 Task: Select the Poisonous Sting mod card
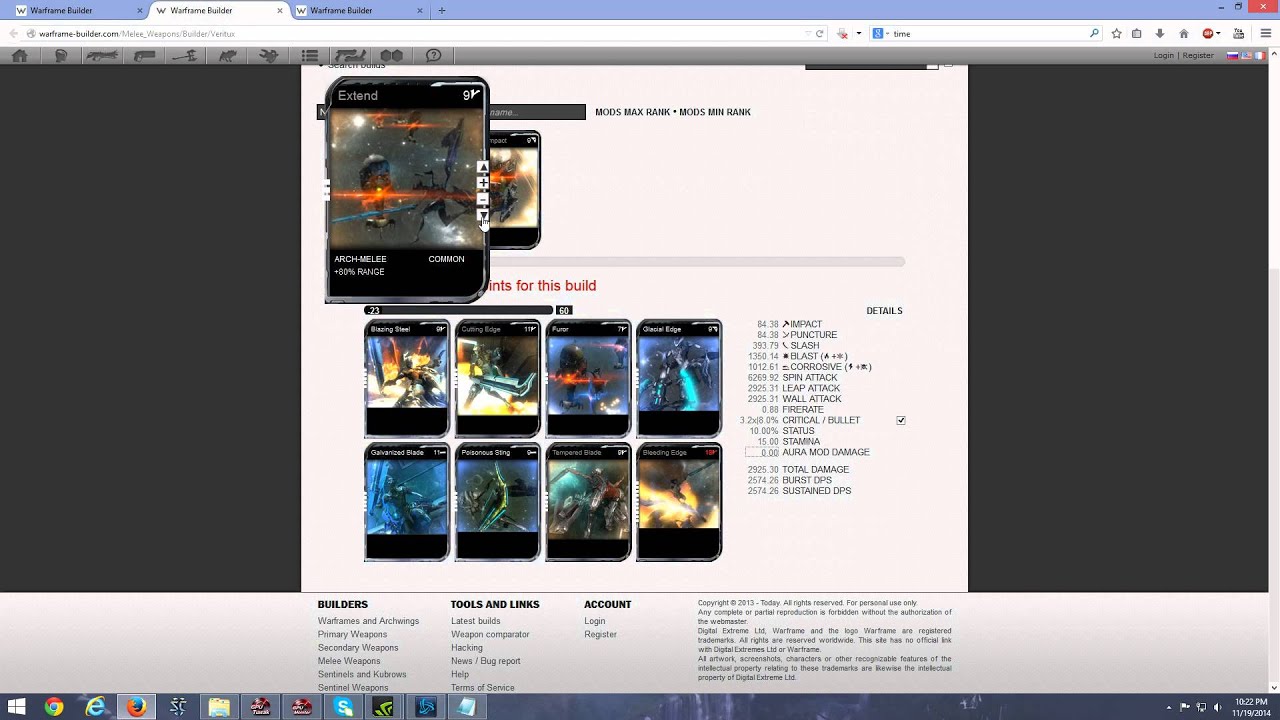point(498,502)
